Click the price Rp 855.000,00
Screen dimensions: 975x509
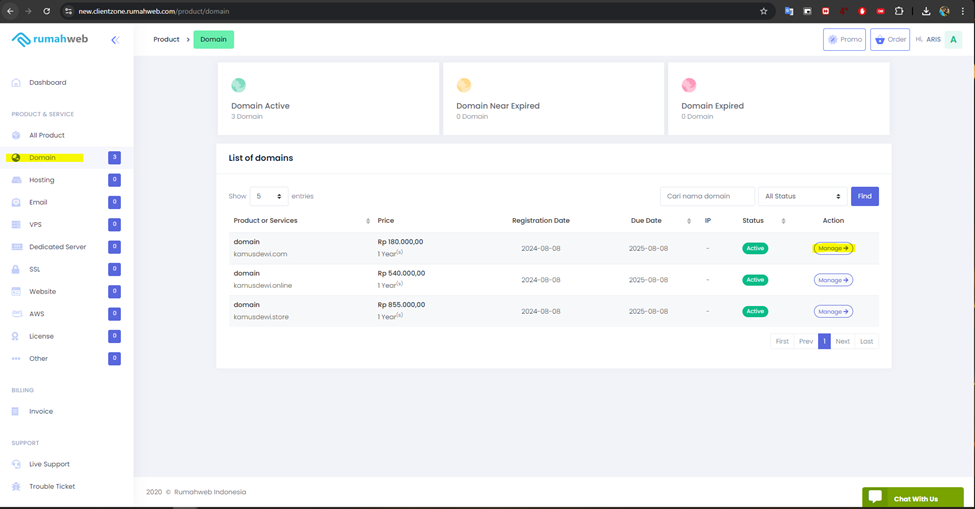401,305
